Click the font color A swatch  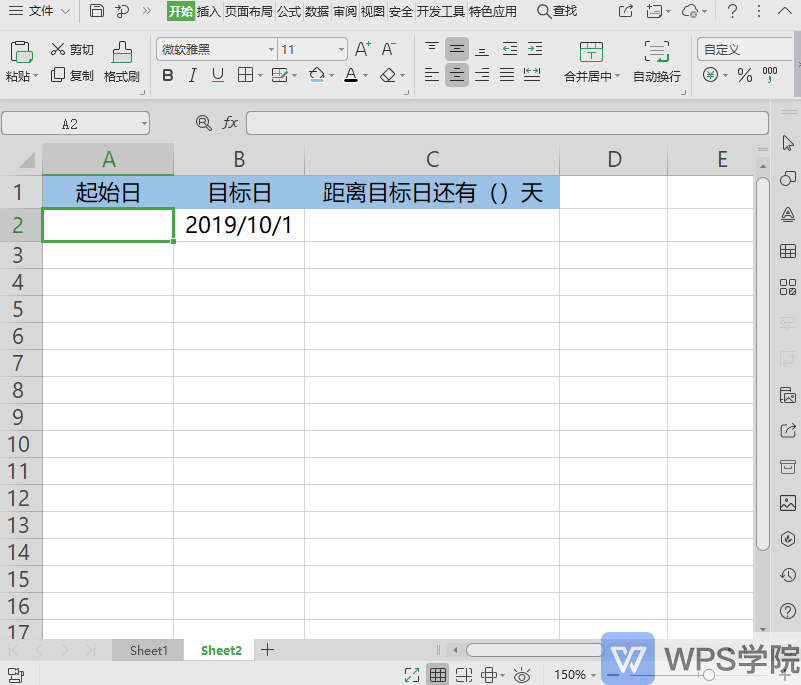351,76
